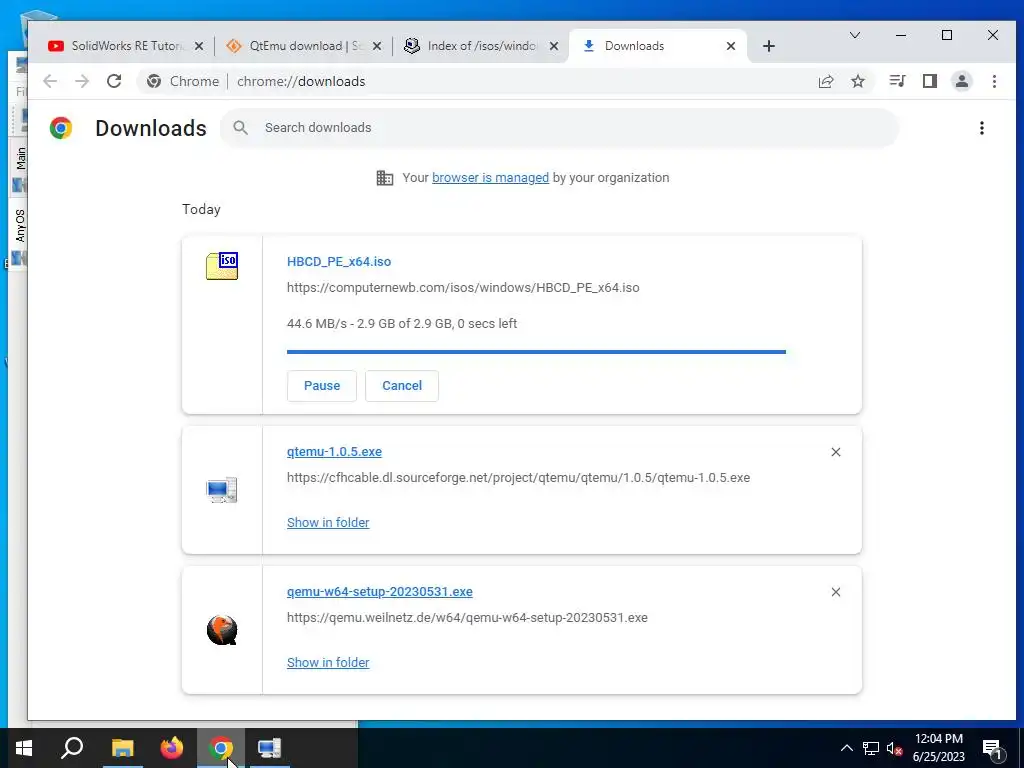This screenshot has width=1024, height=768.
Task: Click the HBCD_PE_x64.iso download progress bar
Action: 536,352
